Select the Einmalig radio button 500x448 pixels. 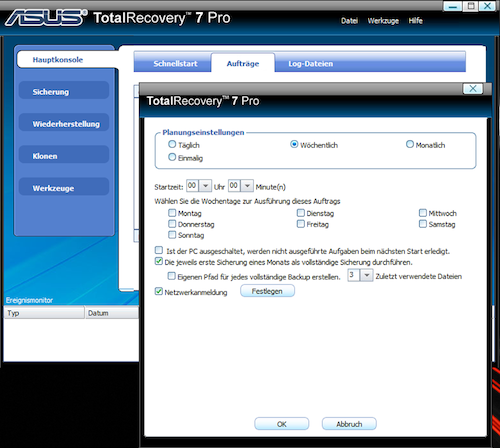172,157
